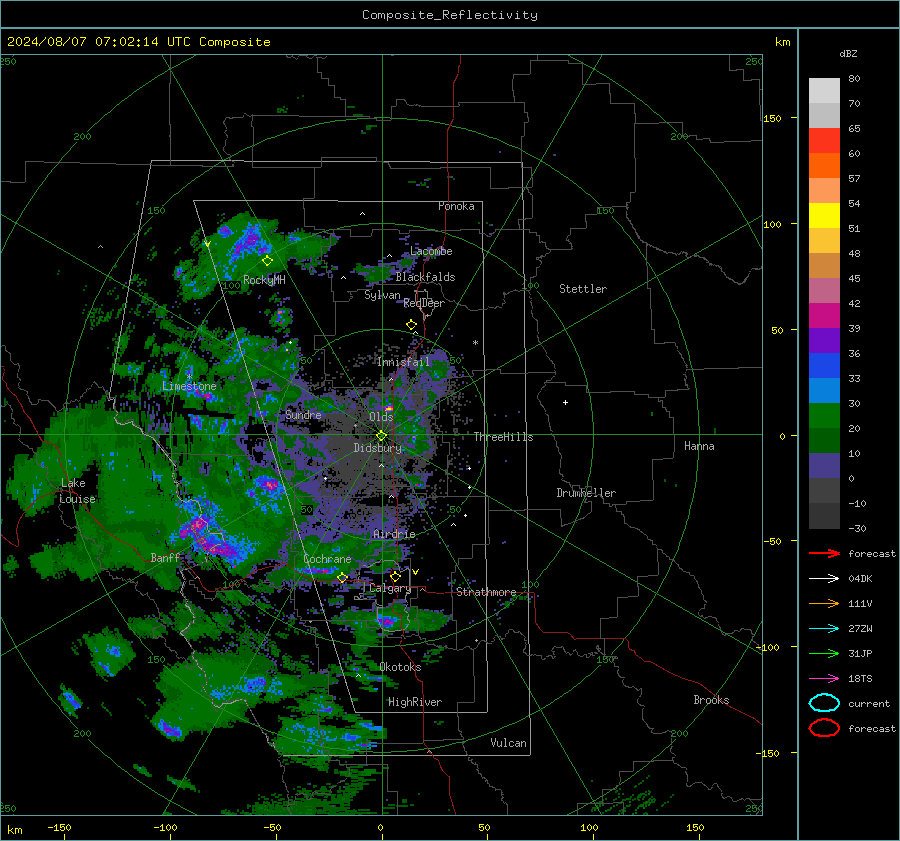This screenshot has width=900, height=841.
Task: Select the dark orange 57–60 dBZ swatch
Action: 824,166
